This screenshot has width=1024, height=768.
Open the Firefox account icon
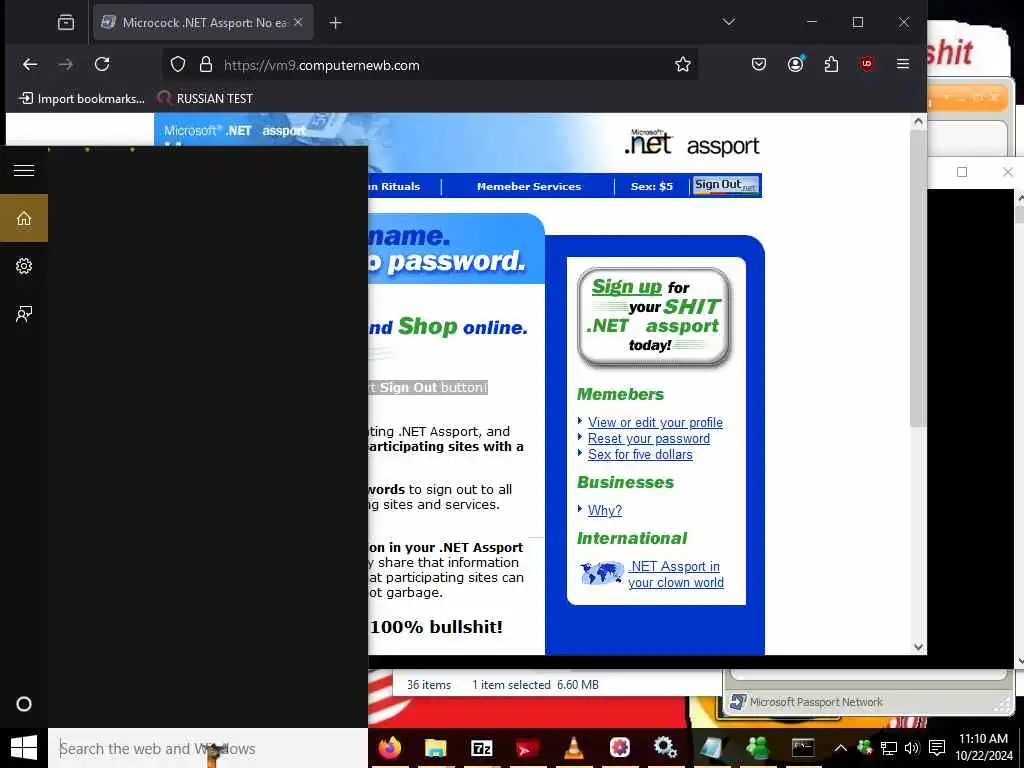[x=795, y=64]
